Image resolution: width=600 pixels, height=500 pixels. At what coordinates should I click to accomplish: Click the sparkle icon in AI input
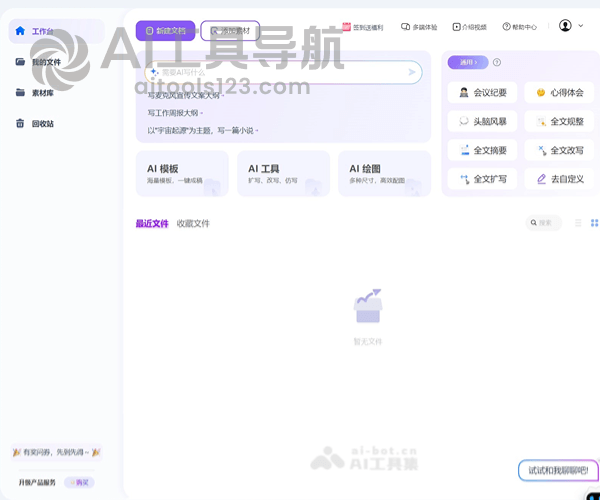pos(154,72)
